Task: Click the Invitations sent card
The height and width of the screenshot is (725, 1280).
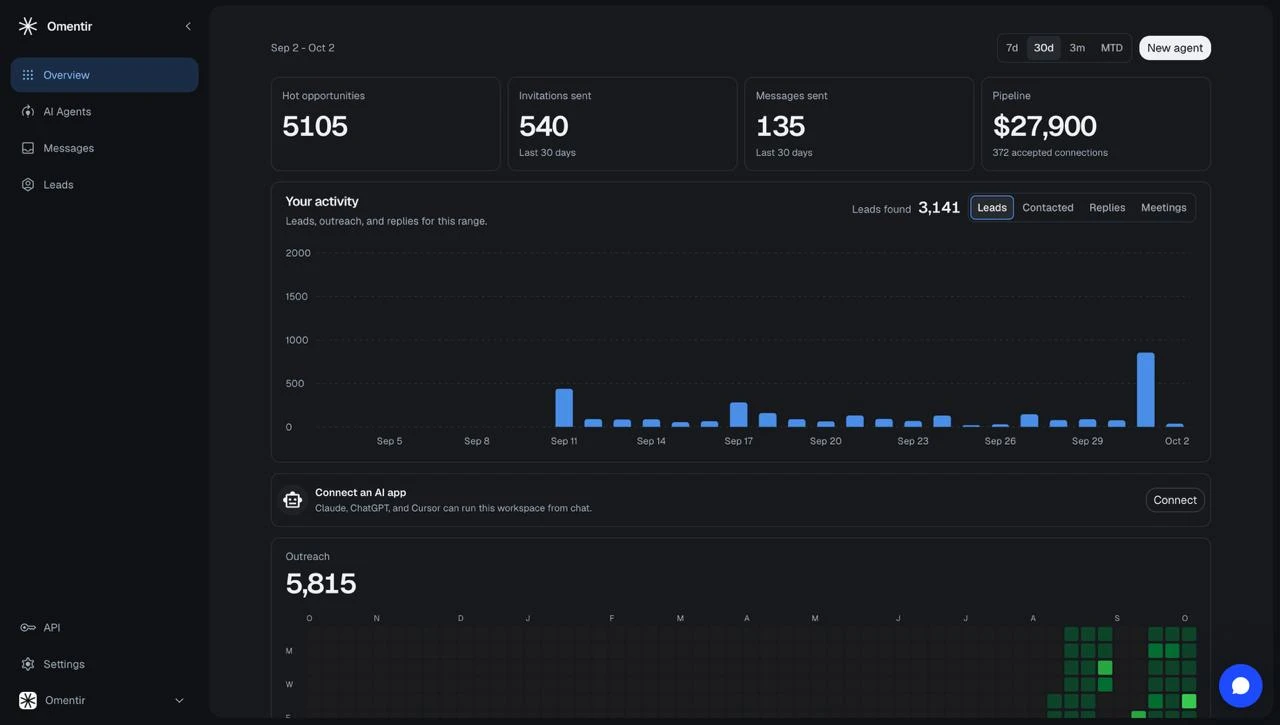Action: pos(622,124)
